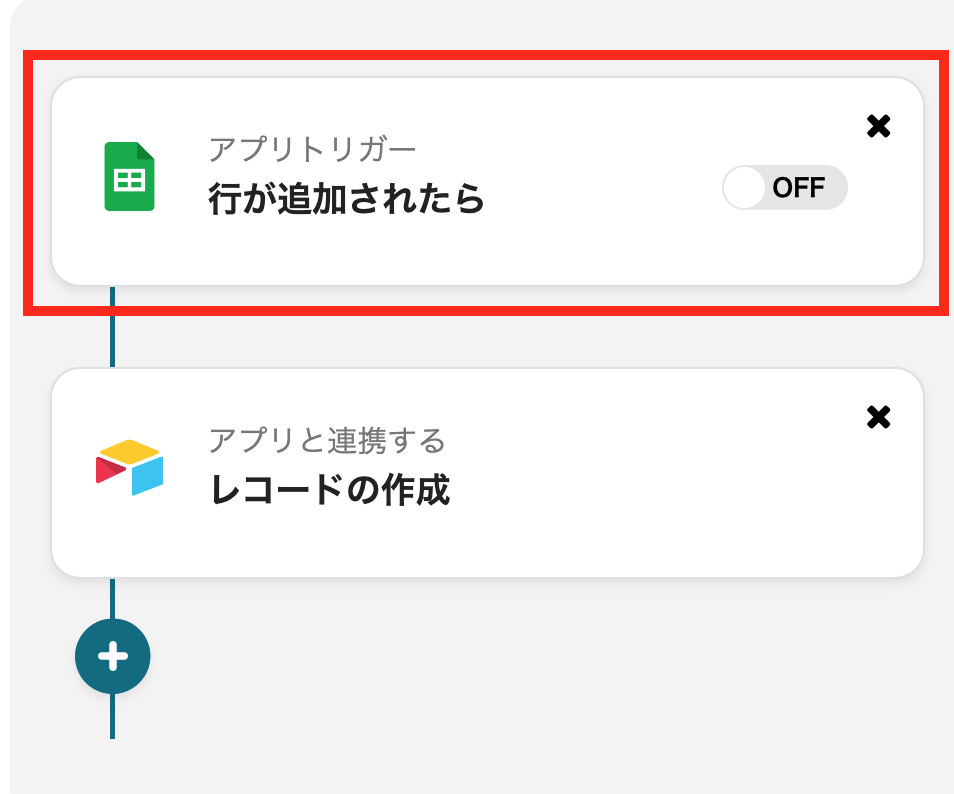Click connector line between the two cards

point(112,328)
